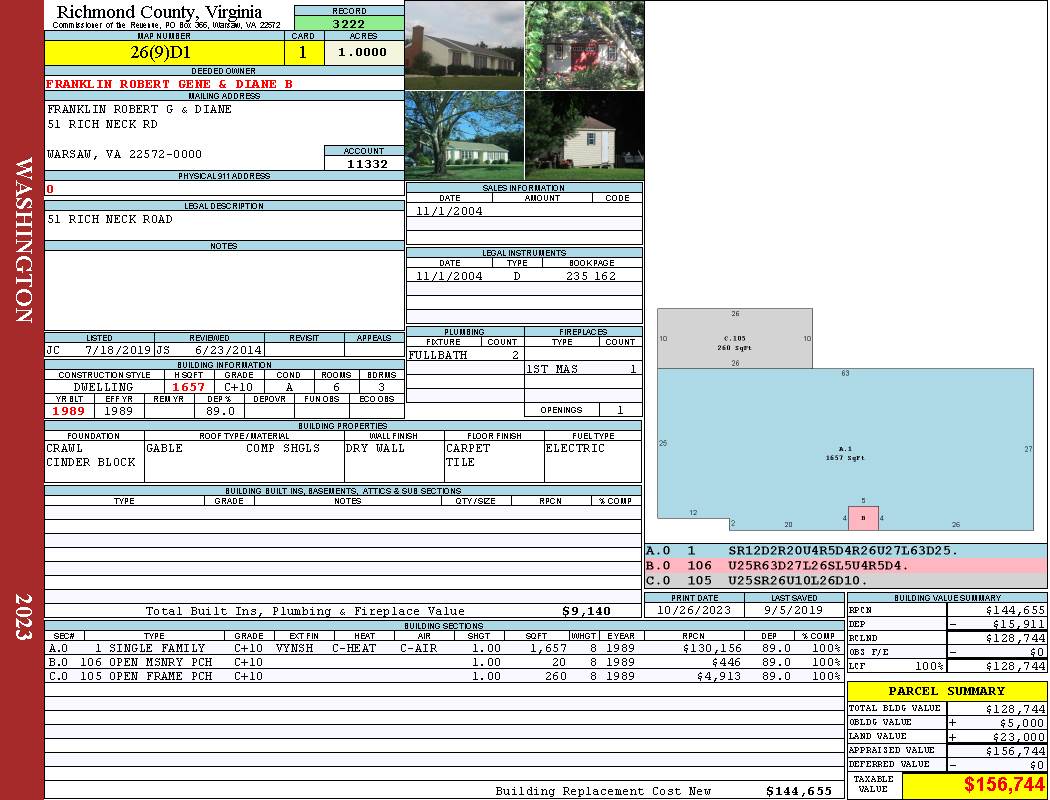Select the A.0 single family building section row
The height and width of the screenshot is (800, 1050).
(443, 648)
